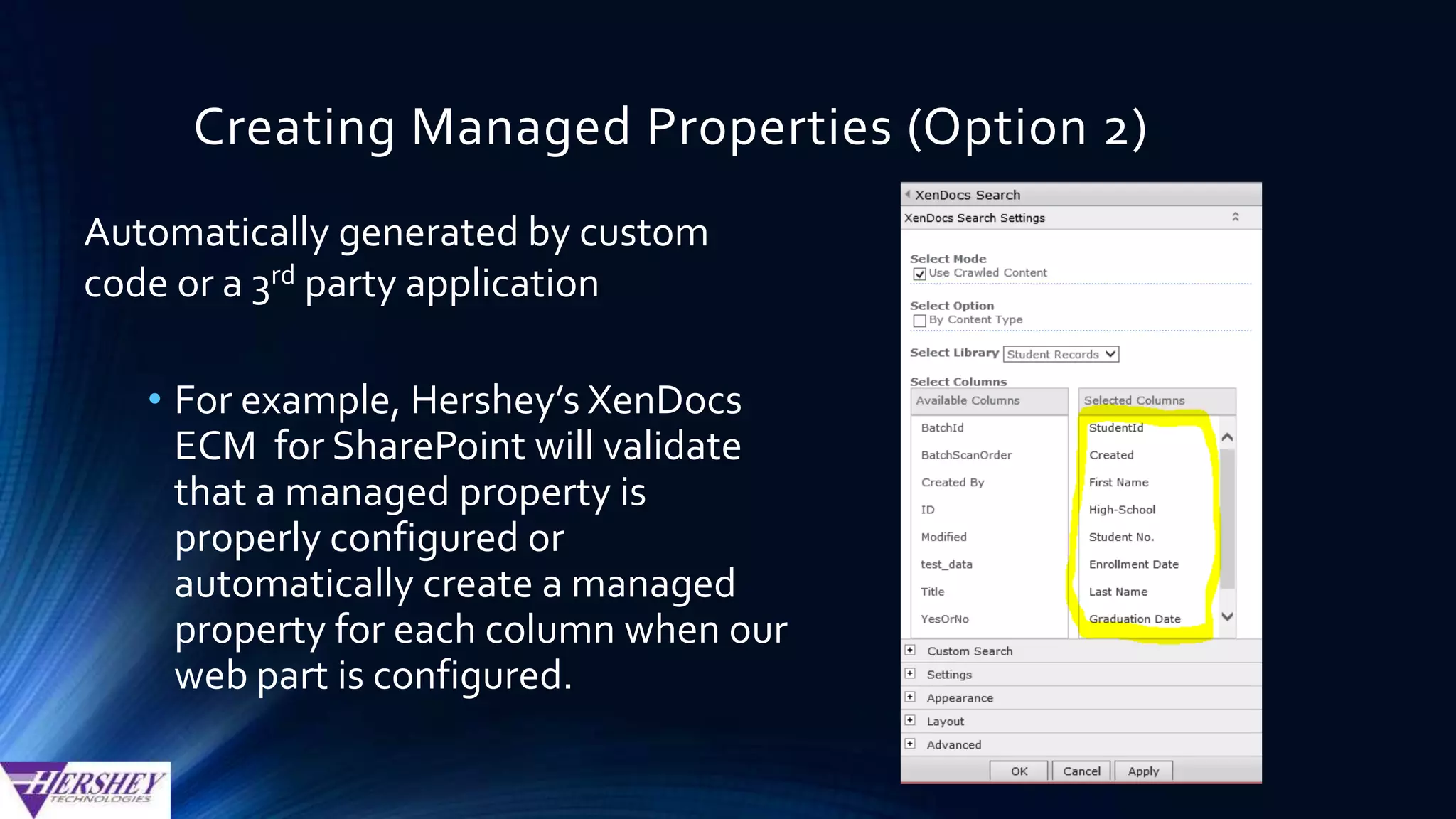
Task: Click the Available Columns header
Action: 989,401
